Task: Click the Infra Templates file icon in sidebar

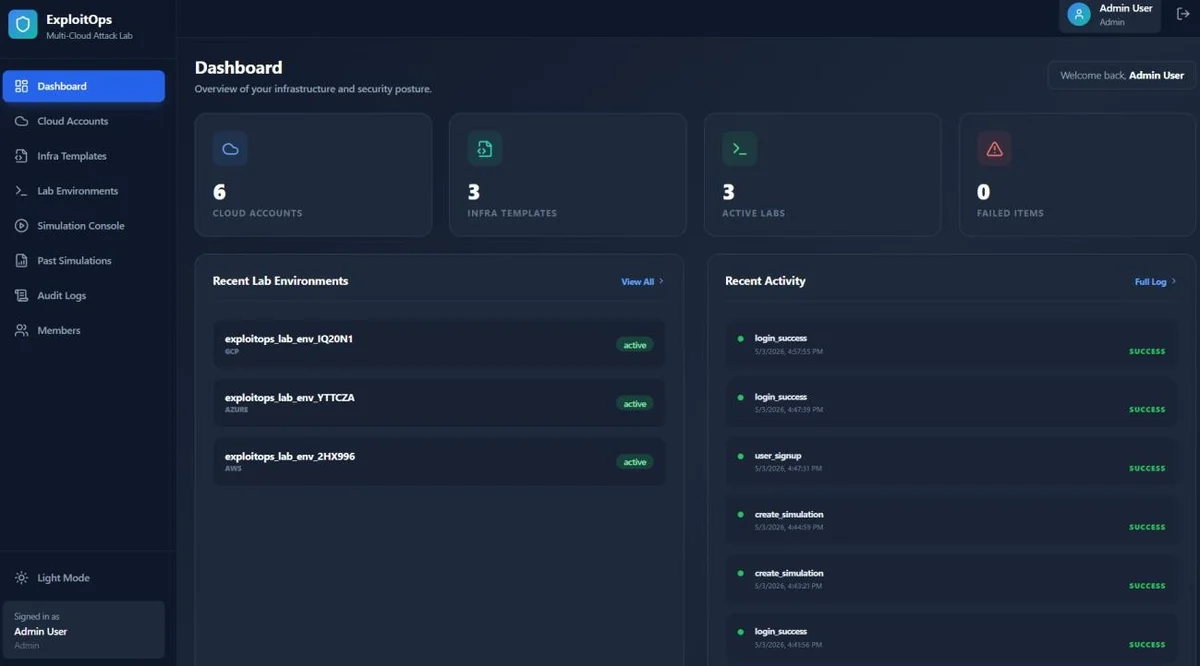Action: tap(22, 156)
